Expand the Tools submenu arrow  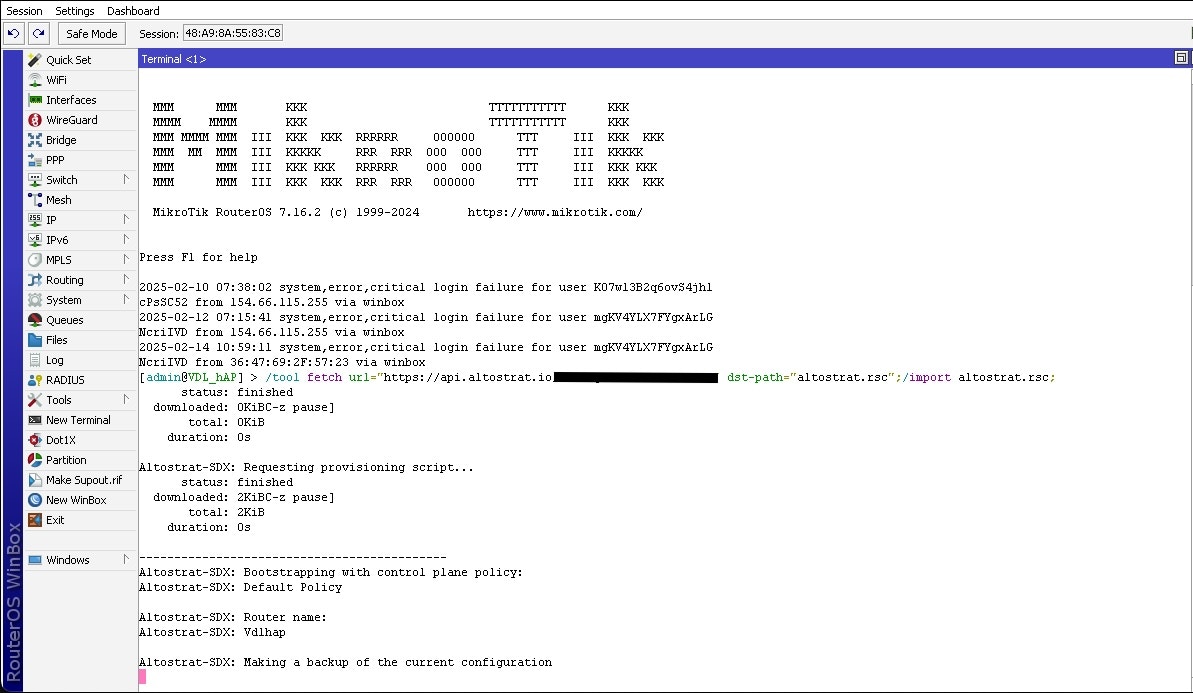pos(126,400)
